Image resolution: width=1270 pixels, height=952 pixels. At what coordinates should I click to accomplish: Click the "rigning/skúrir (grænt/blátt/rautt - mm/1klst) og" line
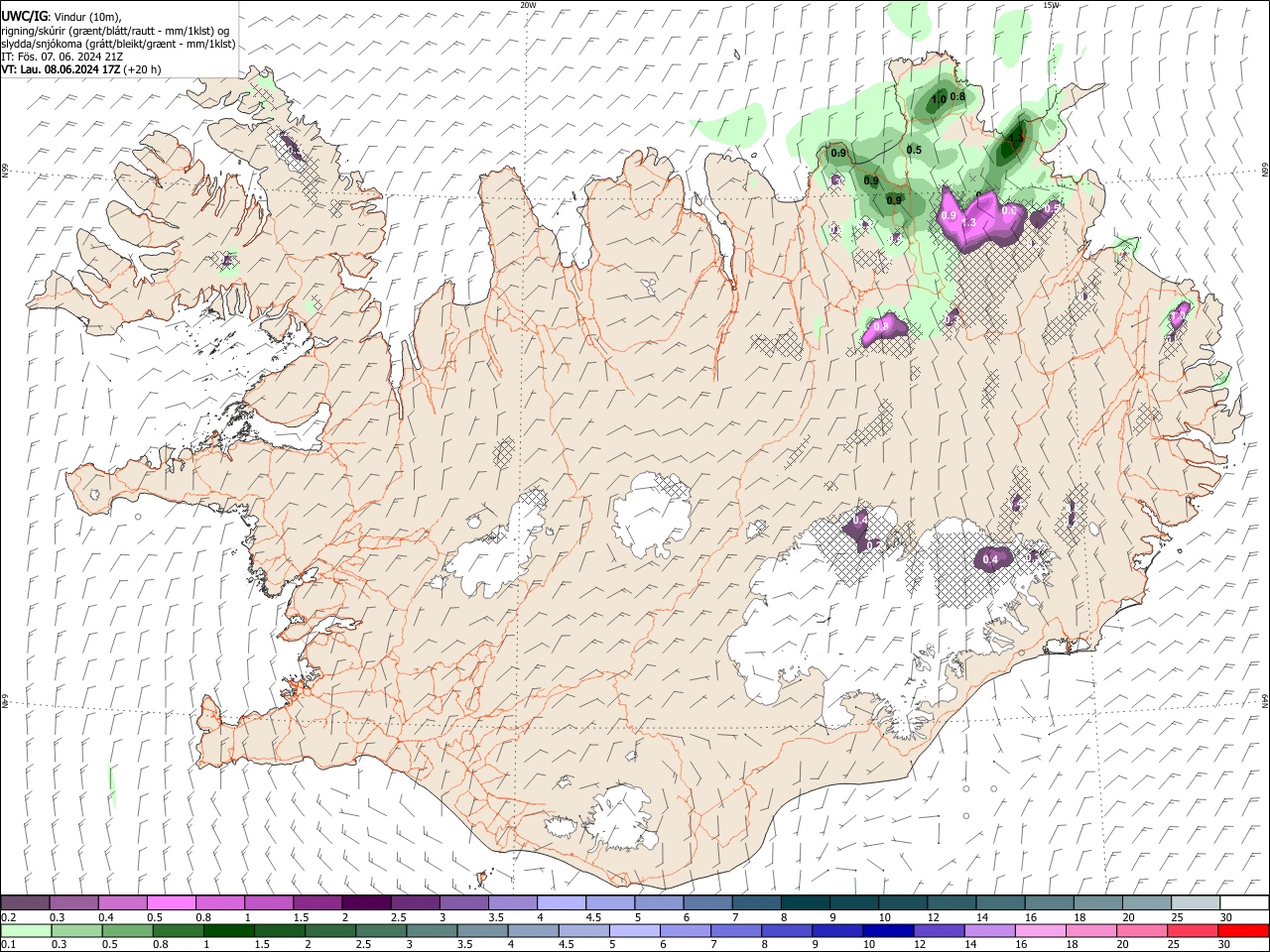(115, 31)
